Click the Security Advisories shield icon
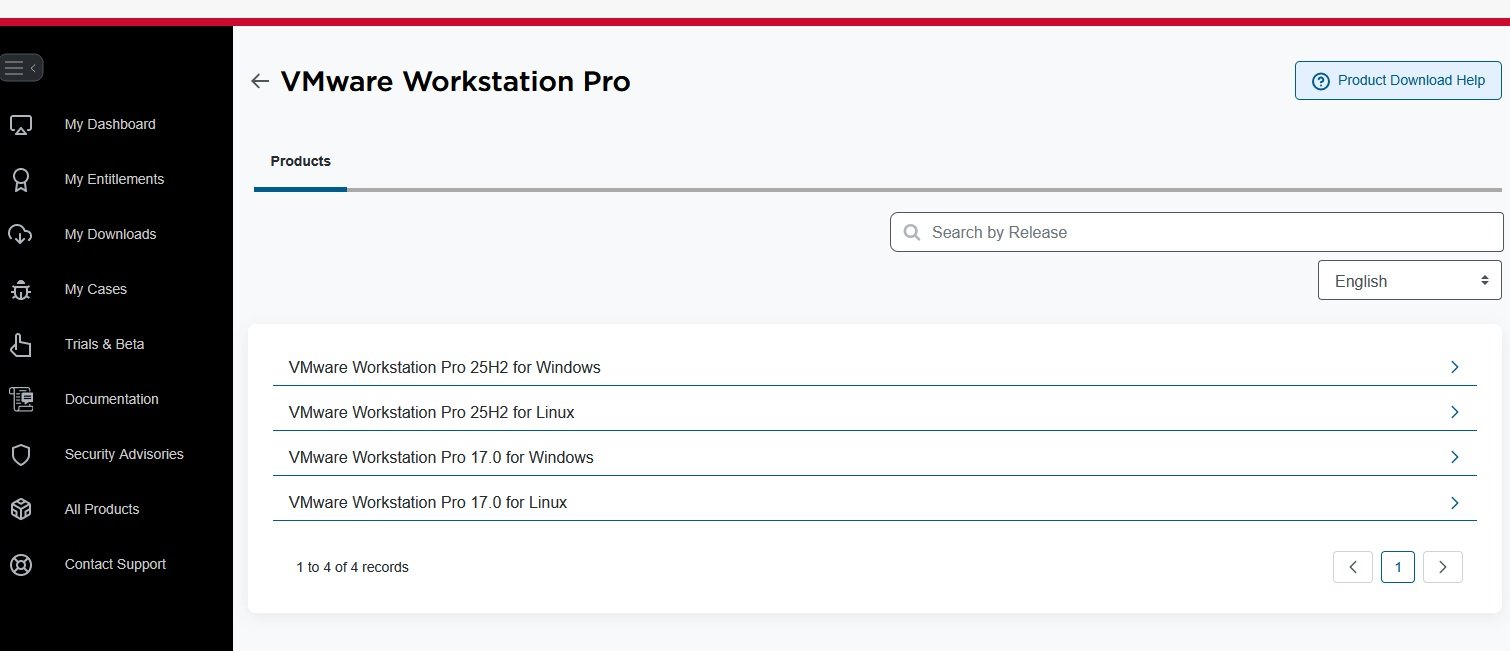The height and width of the screenshot is (651, 1510). pyautogui.click(x=21, y=455)
